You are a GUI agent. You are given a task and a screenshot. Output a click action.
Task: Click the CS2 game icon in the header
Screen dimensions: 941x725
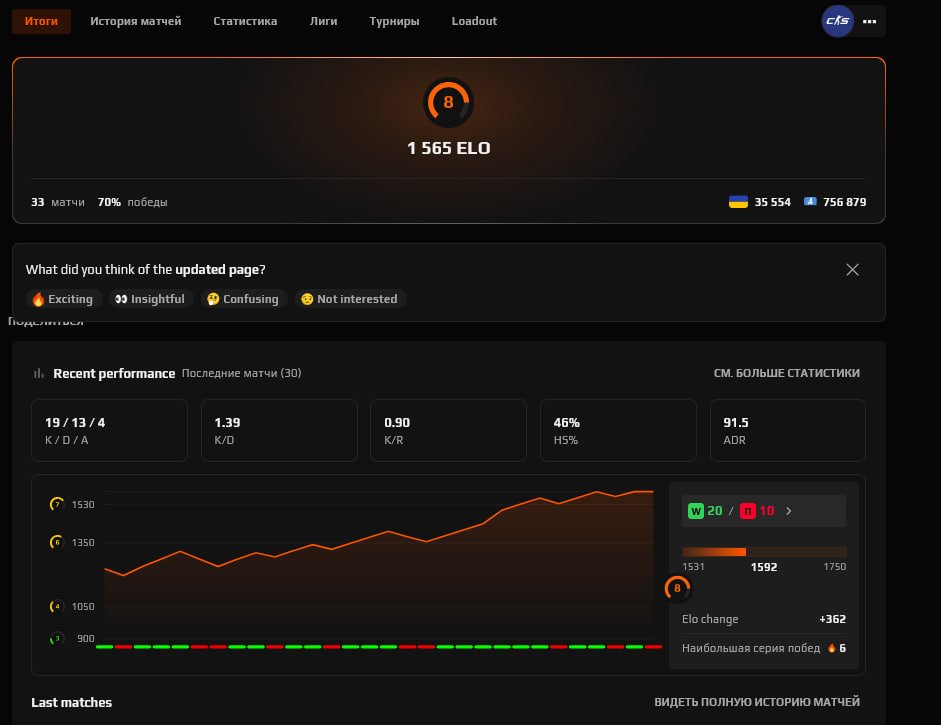point(837,20)
